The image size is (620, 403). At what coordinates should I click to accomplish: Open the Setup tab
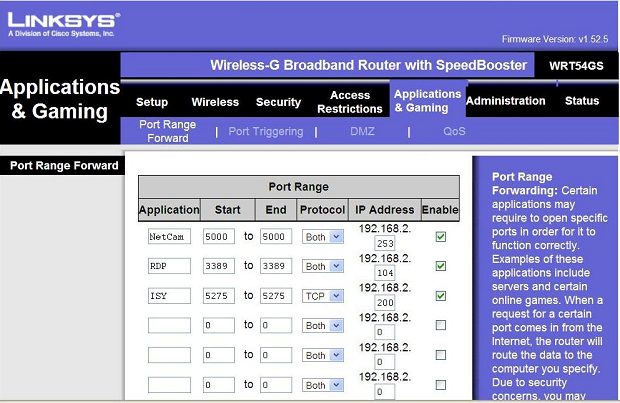coord(152,102)
